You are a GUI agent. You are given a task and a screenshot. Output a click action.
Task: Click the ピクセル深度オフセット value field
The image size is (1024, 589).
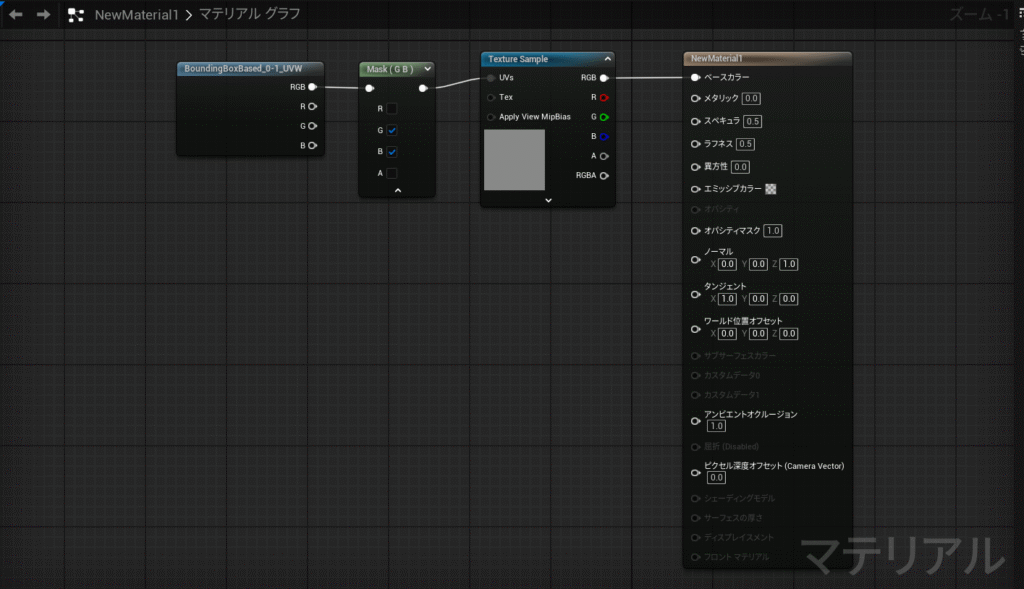pos(716,478)
